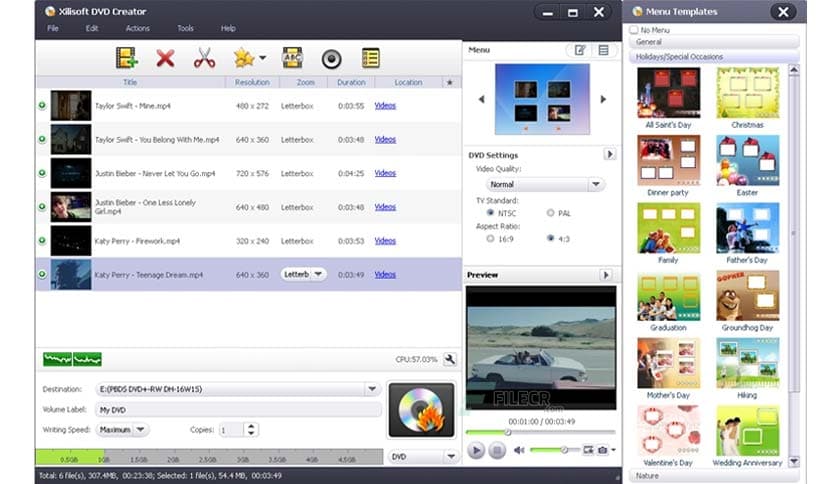Select the 4:3 aspect ratio
The image size is (836, 484).
coord(550,238)
